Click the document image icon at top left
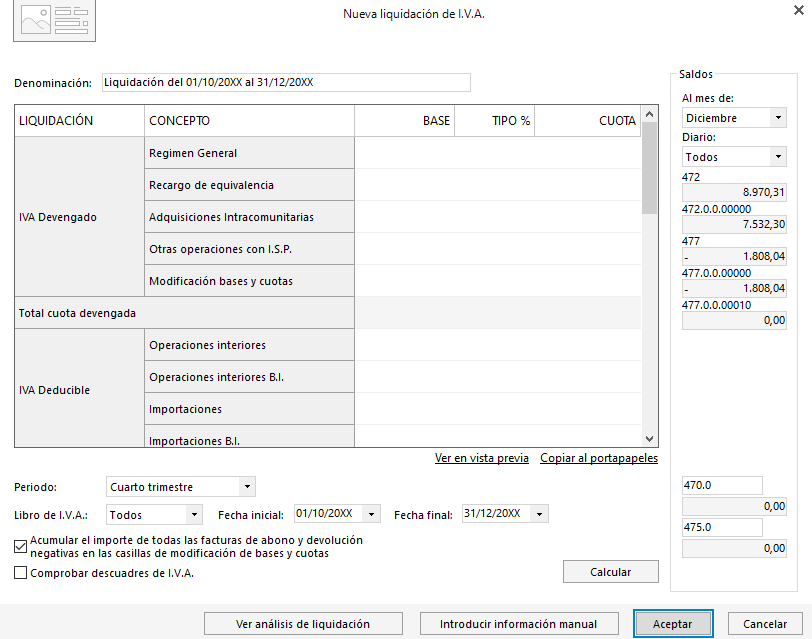The image size is (812, 639). (54, 20)
